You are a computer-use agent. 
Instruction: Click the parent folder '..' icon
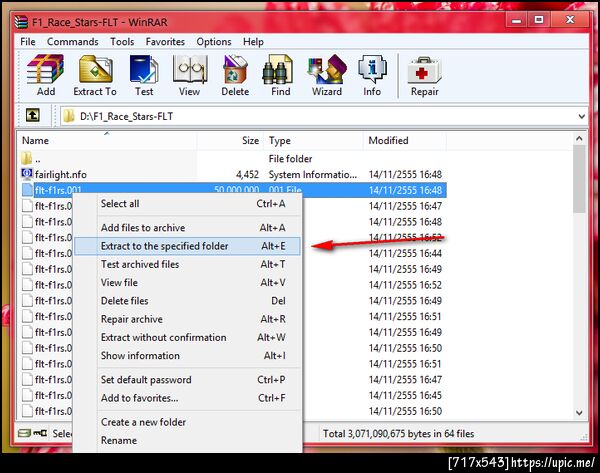pos(26,158)
